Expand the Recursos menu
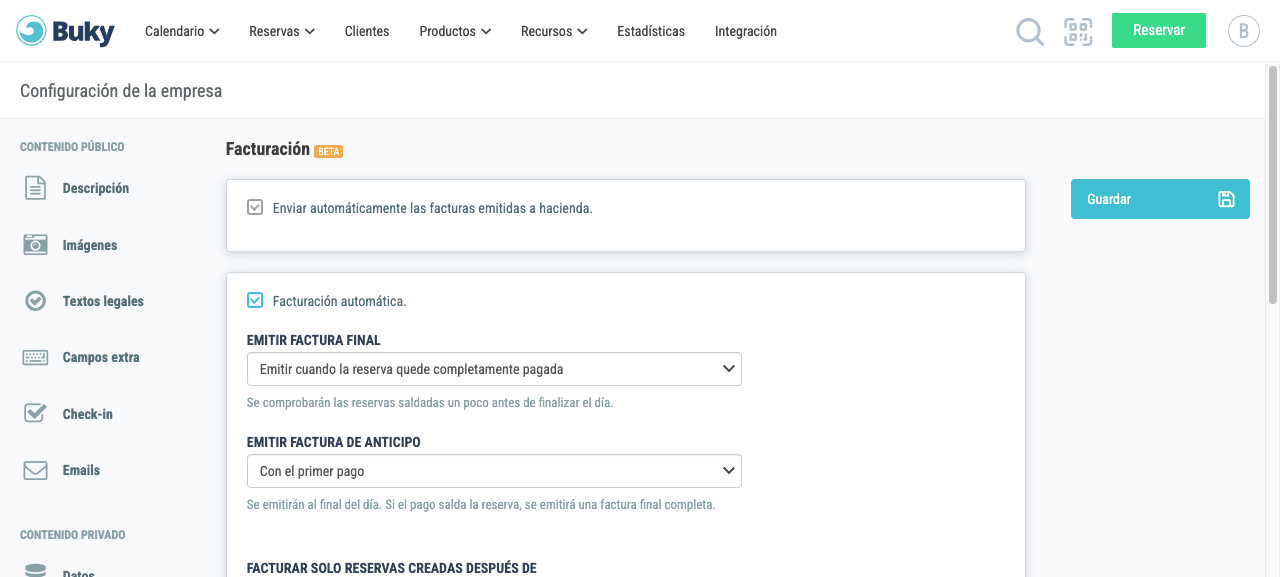Screen dimensions: 1280x577 pyautogui.click(x=554, y=31)
